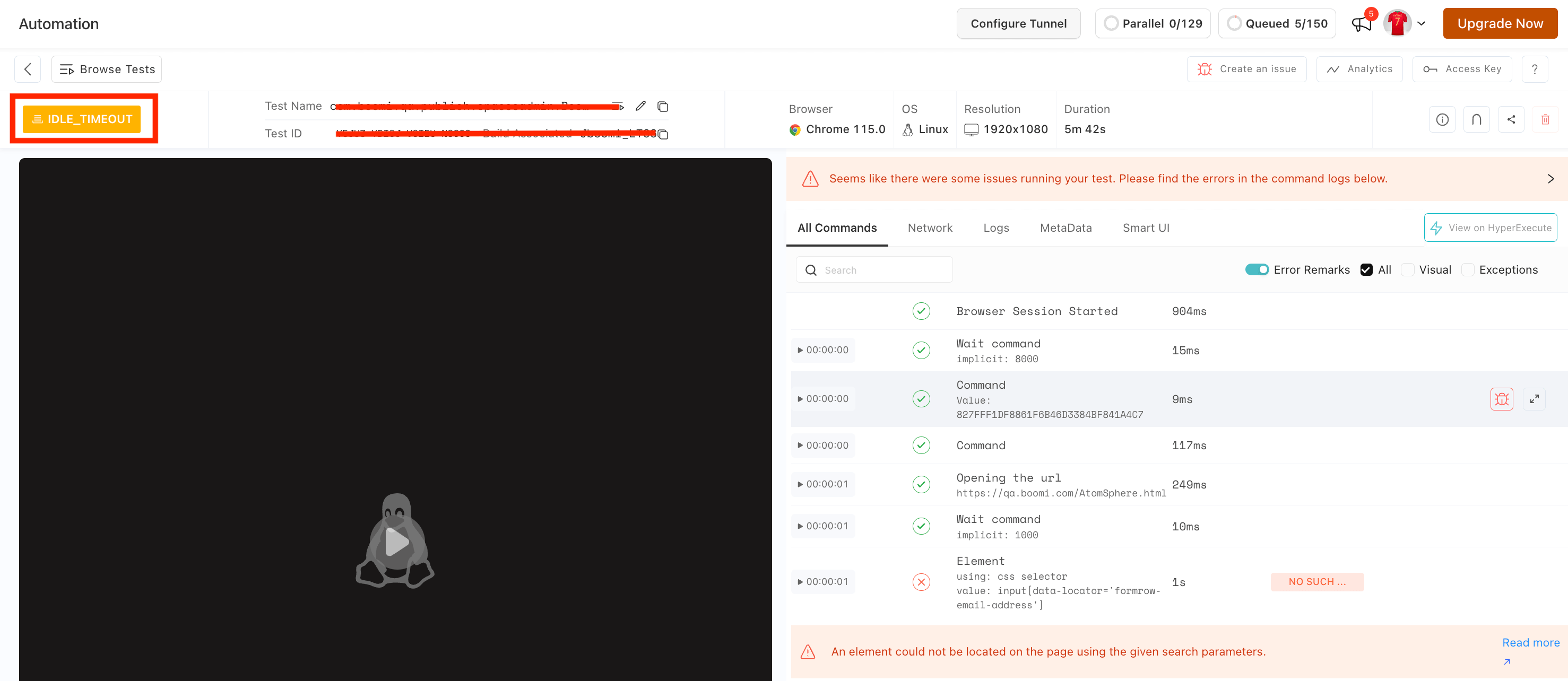Play the test video recording
Image resolution: width=1568 pixels, height=681 pixels.
point(396,542)
